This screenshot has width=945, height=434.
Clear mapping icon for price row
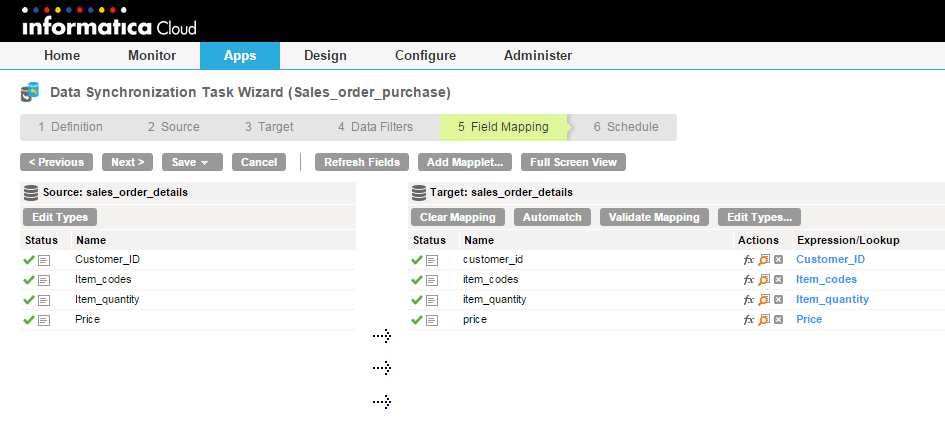coord(778,320)
